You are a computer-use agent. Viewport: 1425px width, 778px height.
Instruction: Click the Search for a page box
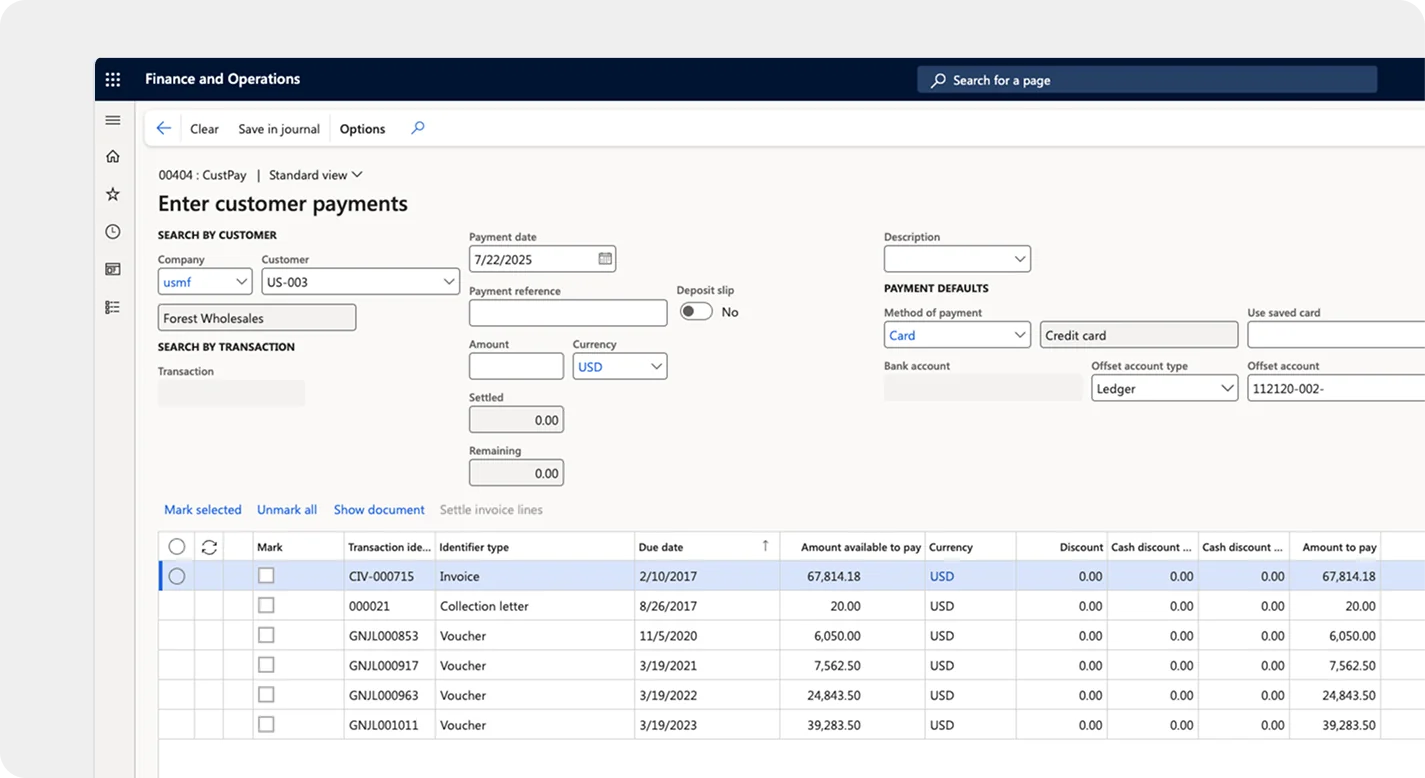[1147, 80]
